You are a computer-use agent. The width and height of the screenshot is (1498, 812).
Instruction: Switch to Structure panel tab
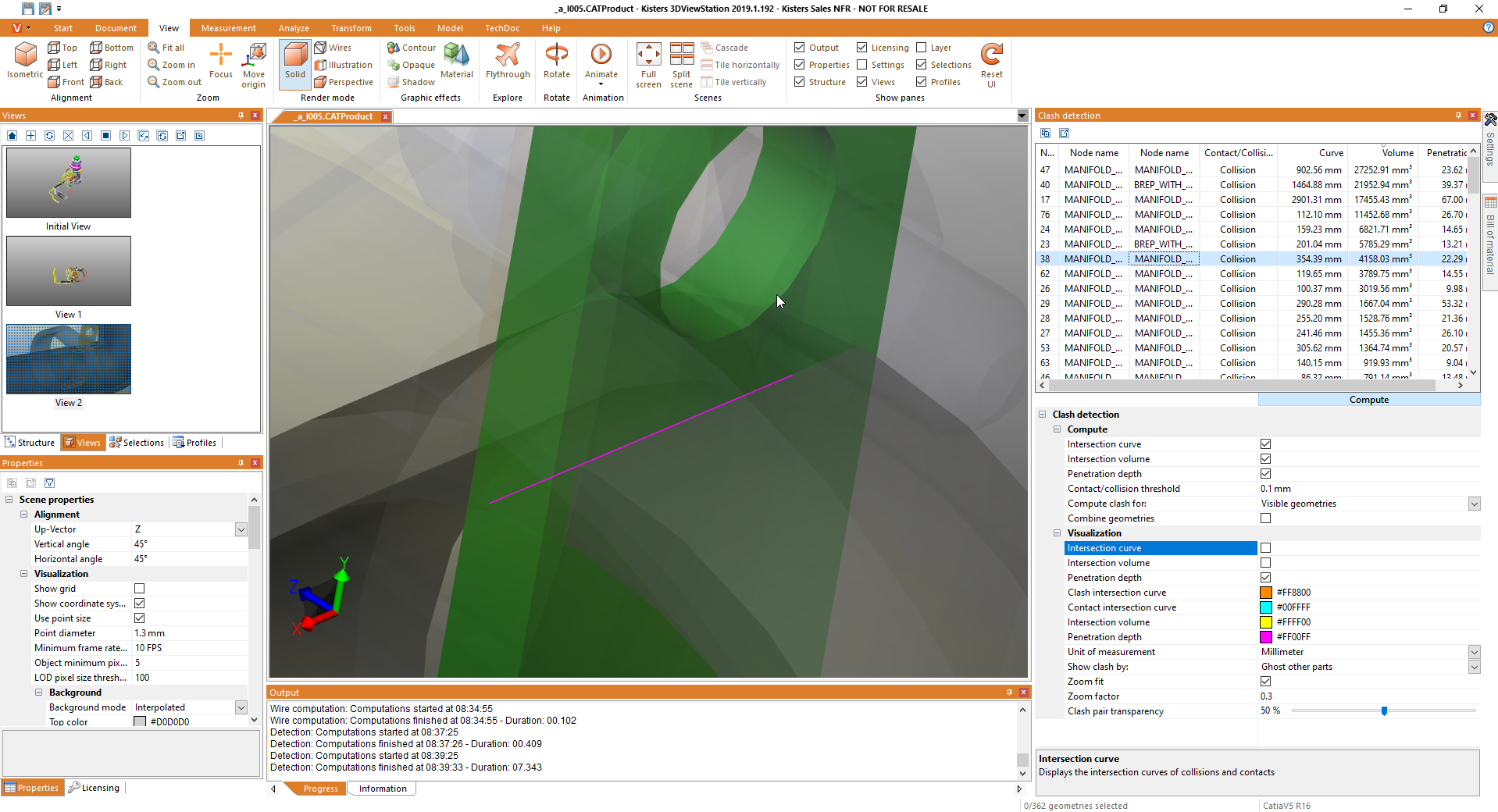click(x=30, y=443)
